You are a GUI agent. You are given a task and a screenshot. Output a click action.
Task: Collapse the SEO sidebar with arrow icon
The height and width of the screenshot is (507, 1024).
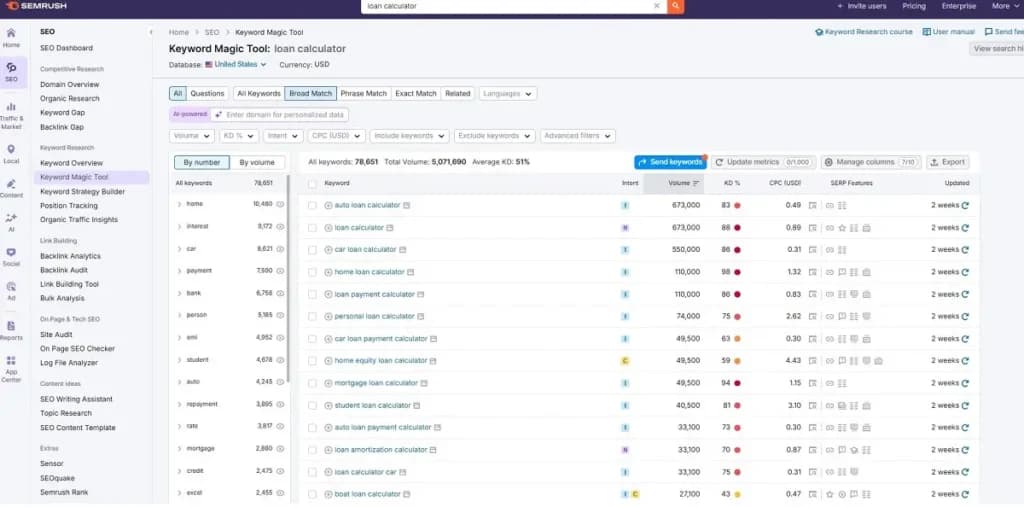pyautogui.click(x=151, y=31)
